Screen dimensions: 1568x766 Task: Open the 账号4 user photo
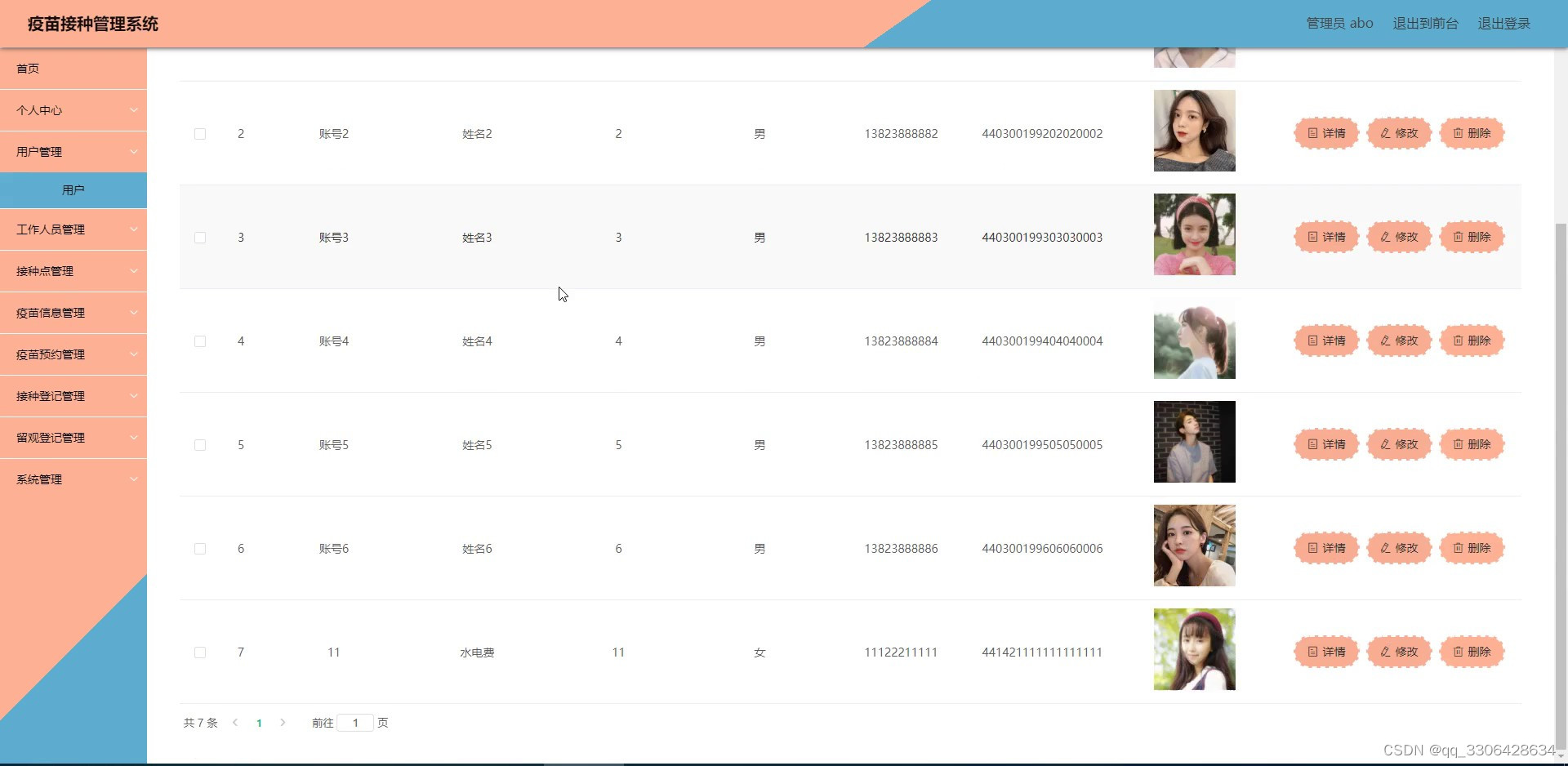coord(1194,338)
